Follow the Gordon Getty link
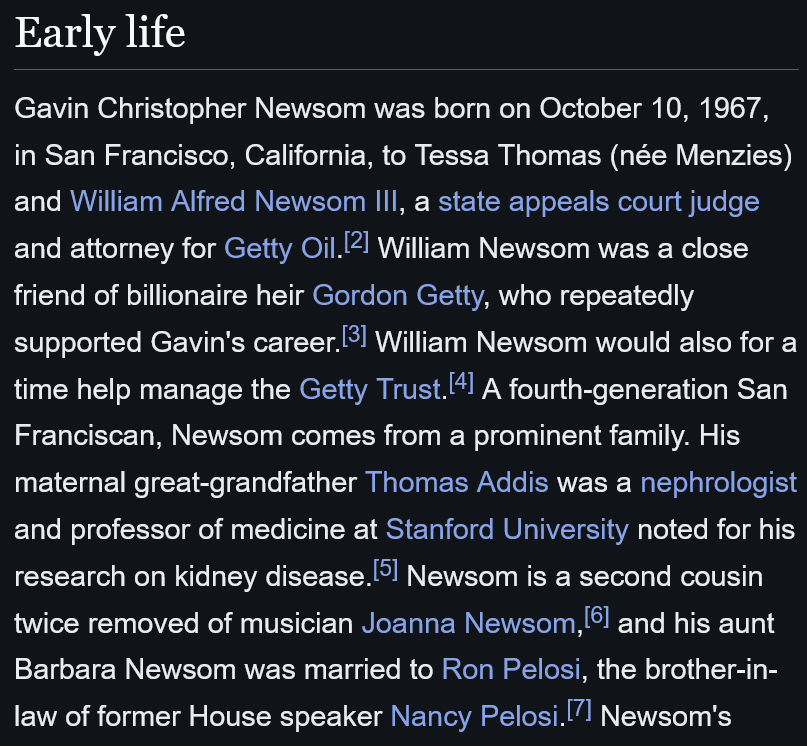807x746 pixels. (397, 296)
